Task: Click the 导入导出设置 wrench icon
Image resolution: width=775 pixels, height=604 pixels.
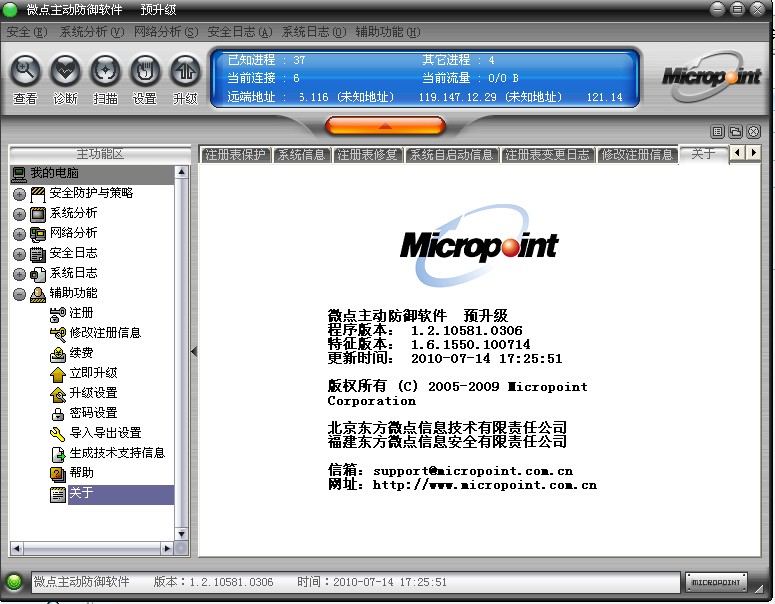Action: tap(58, 434)
